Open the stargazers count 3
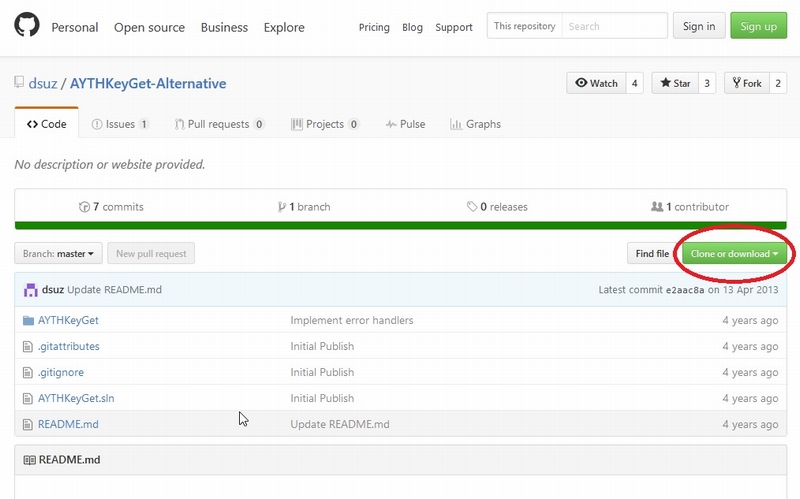The width and height of the screenshot is (800, 499). tap(707, 83)
